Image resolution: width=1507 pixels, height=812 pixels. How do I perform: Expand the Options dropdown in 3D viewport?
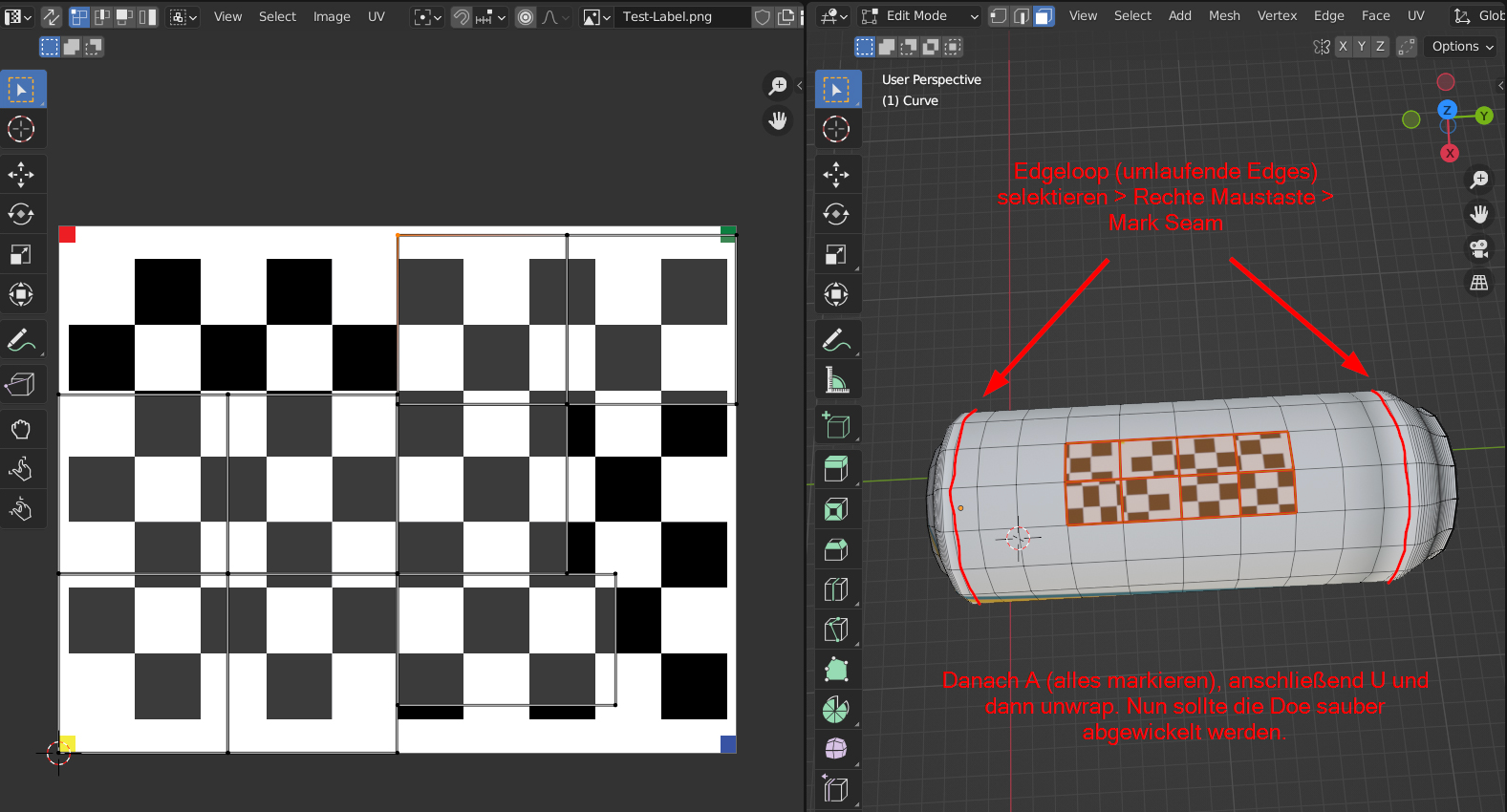click(1462, 47)
